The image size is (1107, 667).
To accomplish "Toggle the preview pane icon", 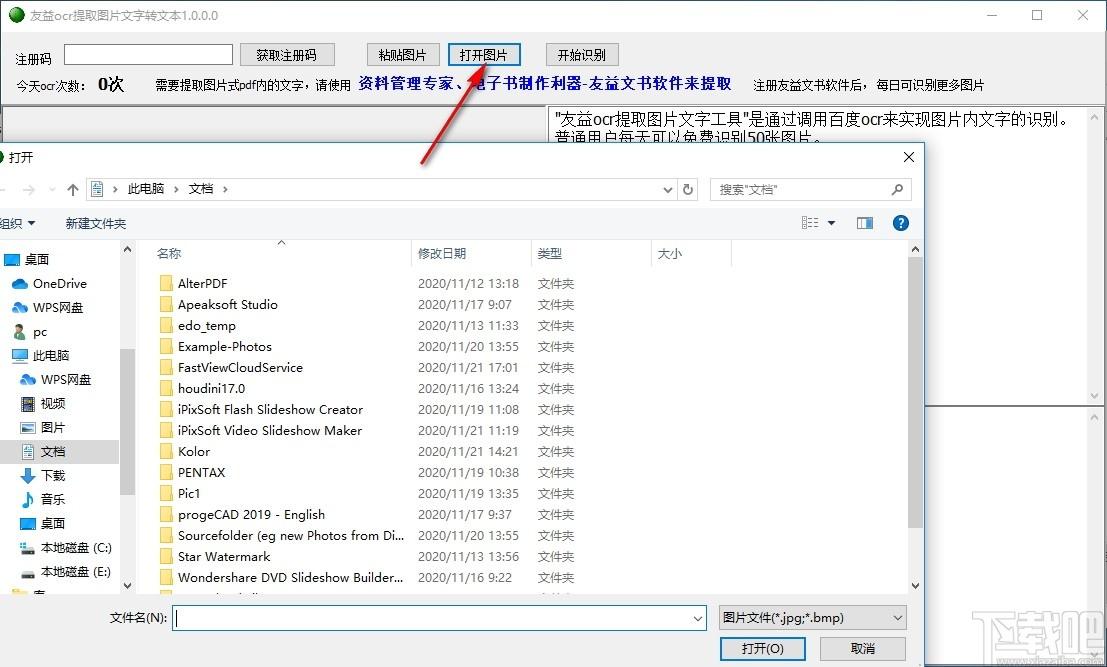I will click(x=865, y=223).
